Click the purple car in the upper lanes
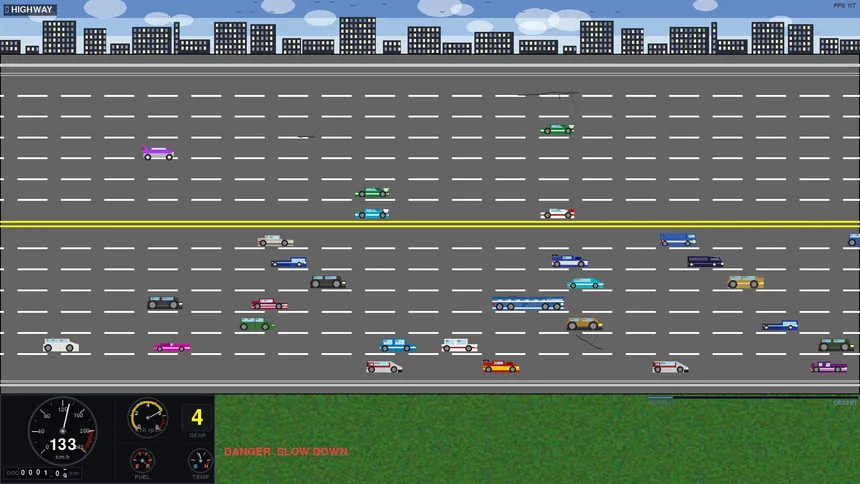 159,153
